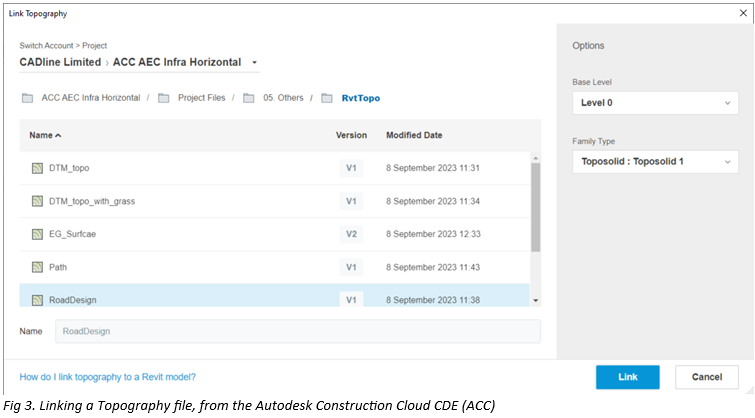The image size is (755, 418).
Task: Close the Link Topography dialog
Action: tap(743, 13)
